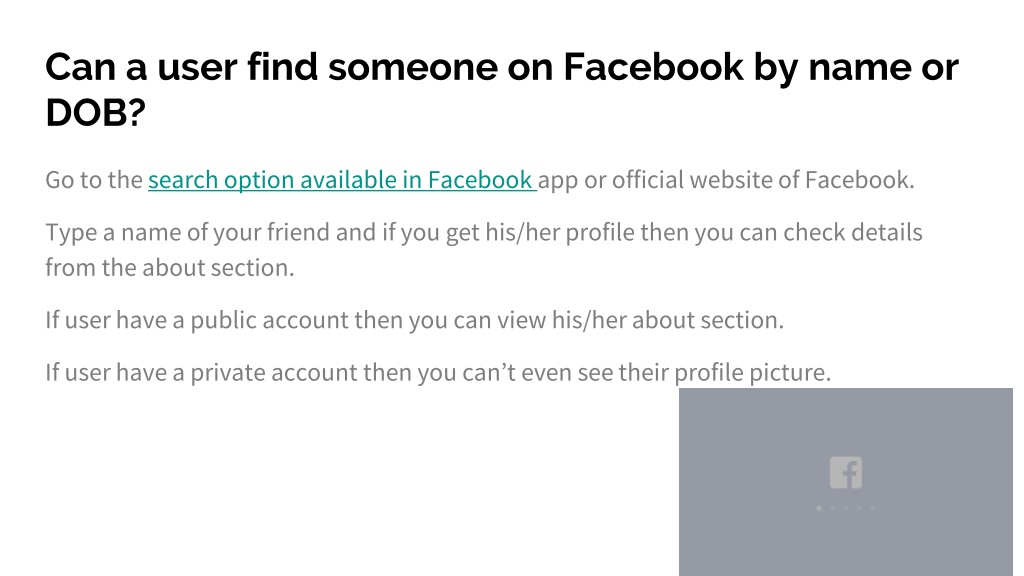The image size is (1024, 576).
Task: Click the 'Go to the' text before link
Action: click(94, 180)
